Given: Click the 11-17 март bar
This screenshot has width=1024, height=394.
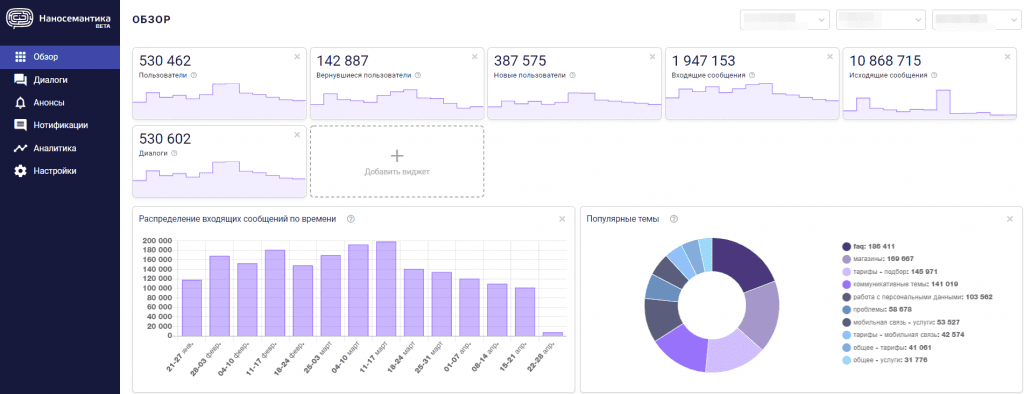Looking at the screenshot, I should pyautogui.click(x=385, y=289).
